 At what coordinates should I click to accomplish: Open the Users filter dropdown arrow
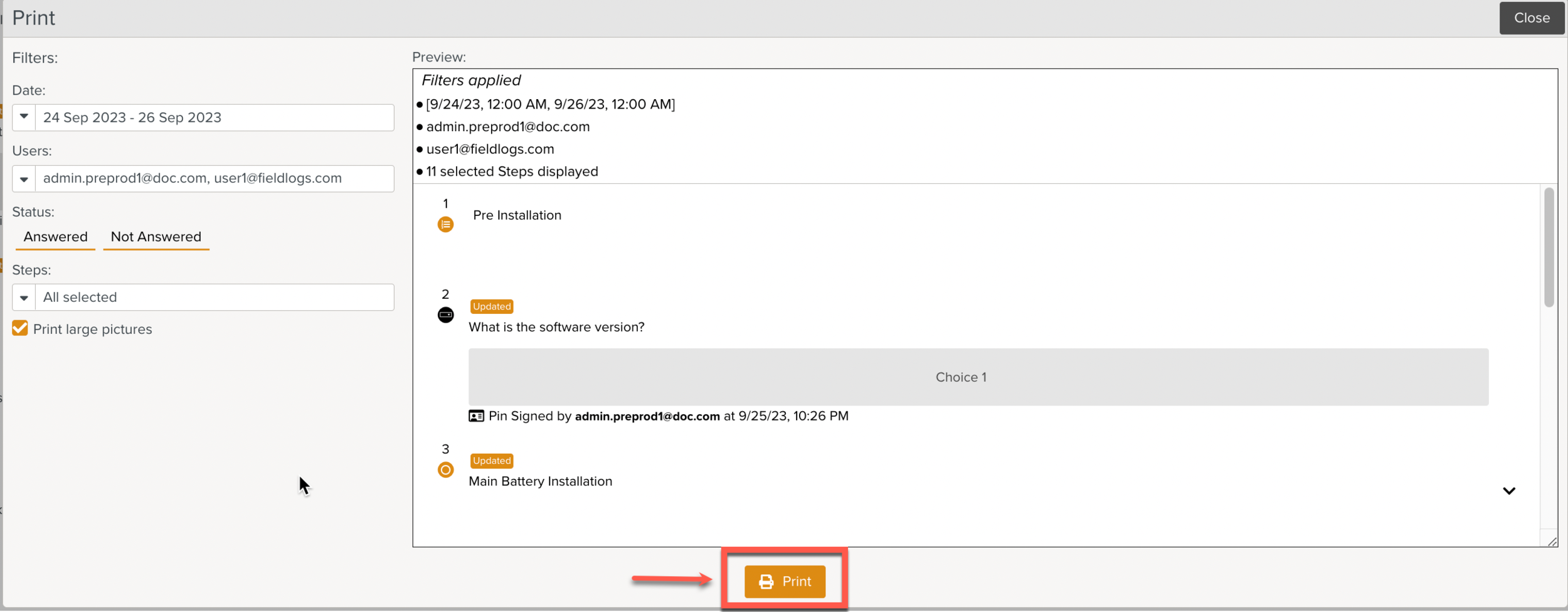pyautogui.click(x=24, y=179)
